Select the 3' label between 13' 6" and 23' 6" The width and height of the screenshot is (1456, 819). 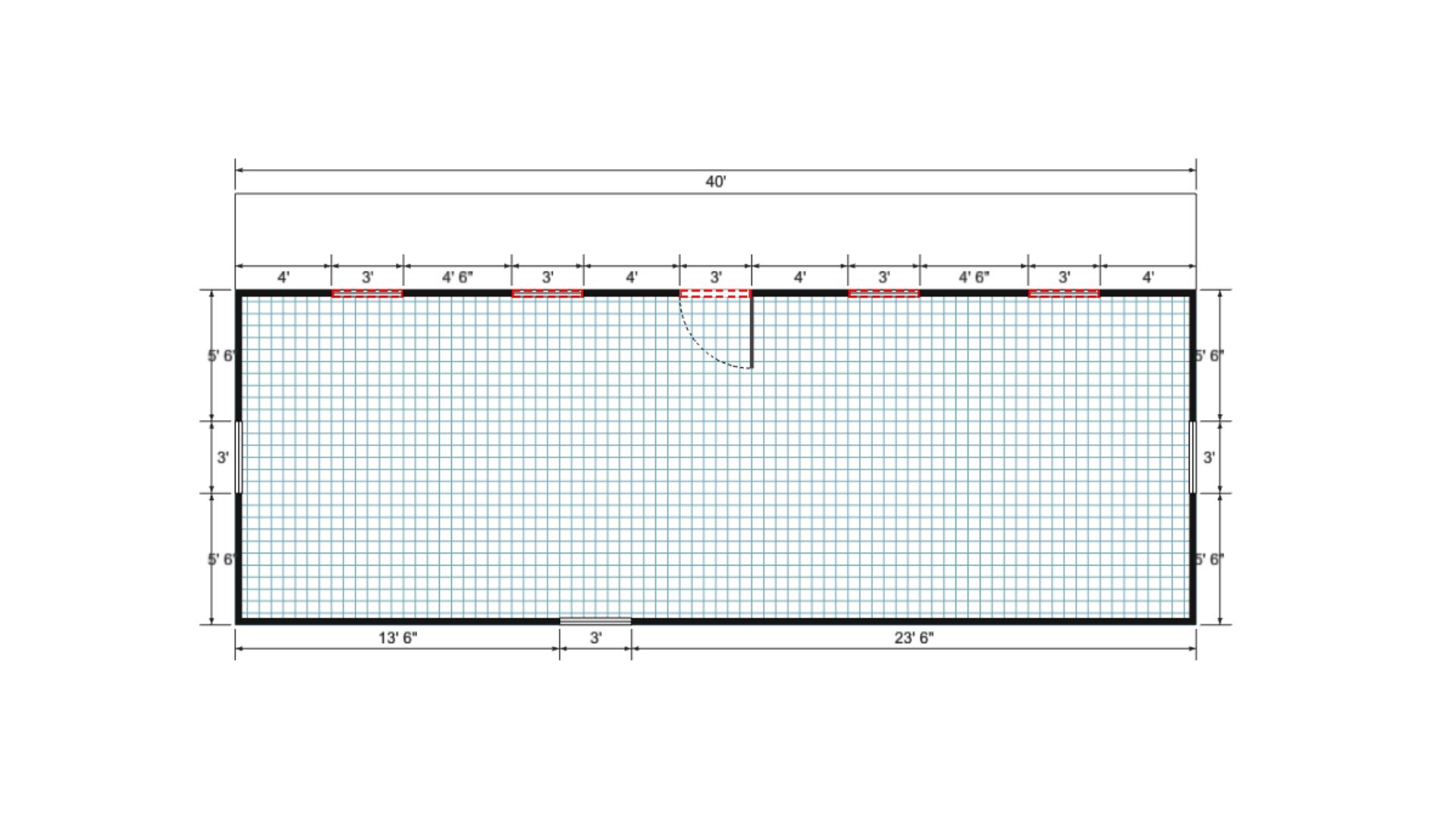[596, 638]
